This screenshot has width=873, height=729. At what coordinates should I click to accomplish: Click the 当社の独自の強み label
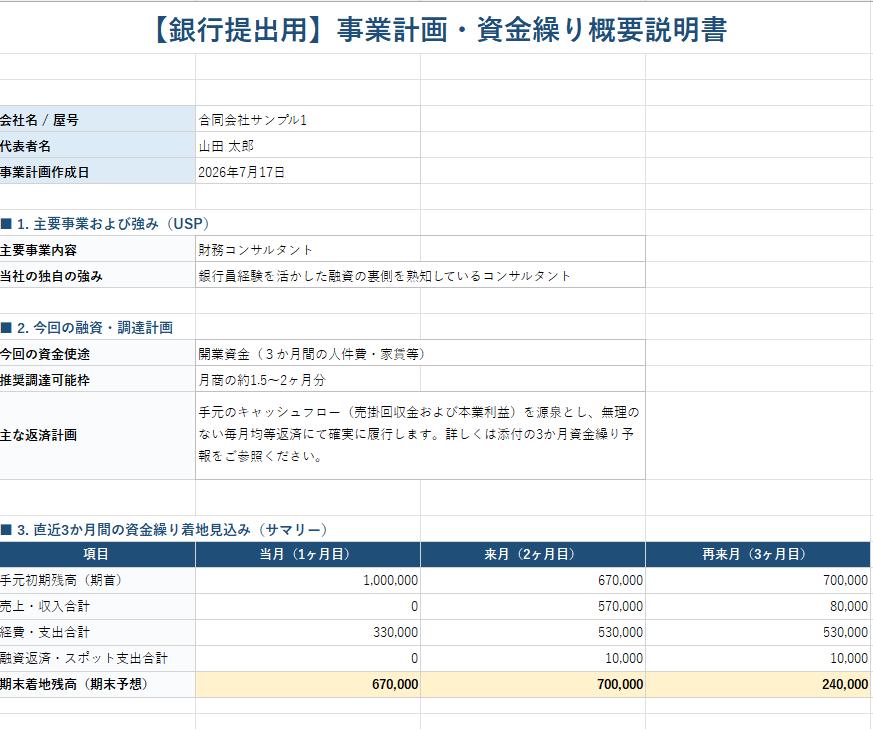point(97,275)
